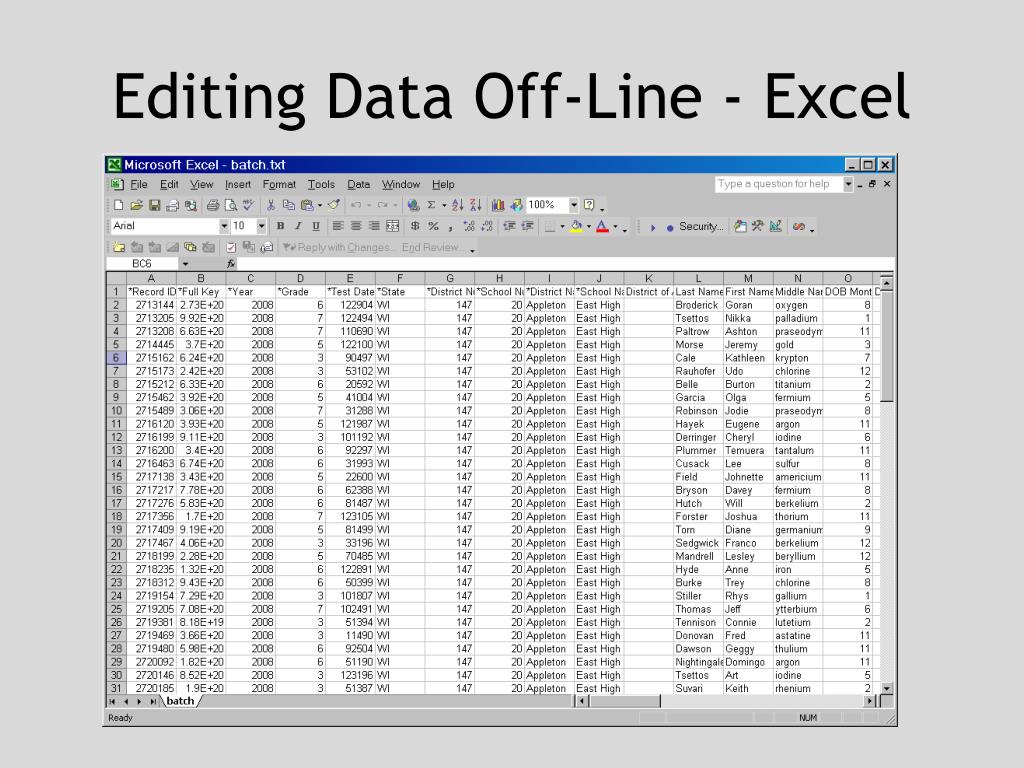
Task: Expand the Borders dropdown arrow
Action: point(562,227)
